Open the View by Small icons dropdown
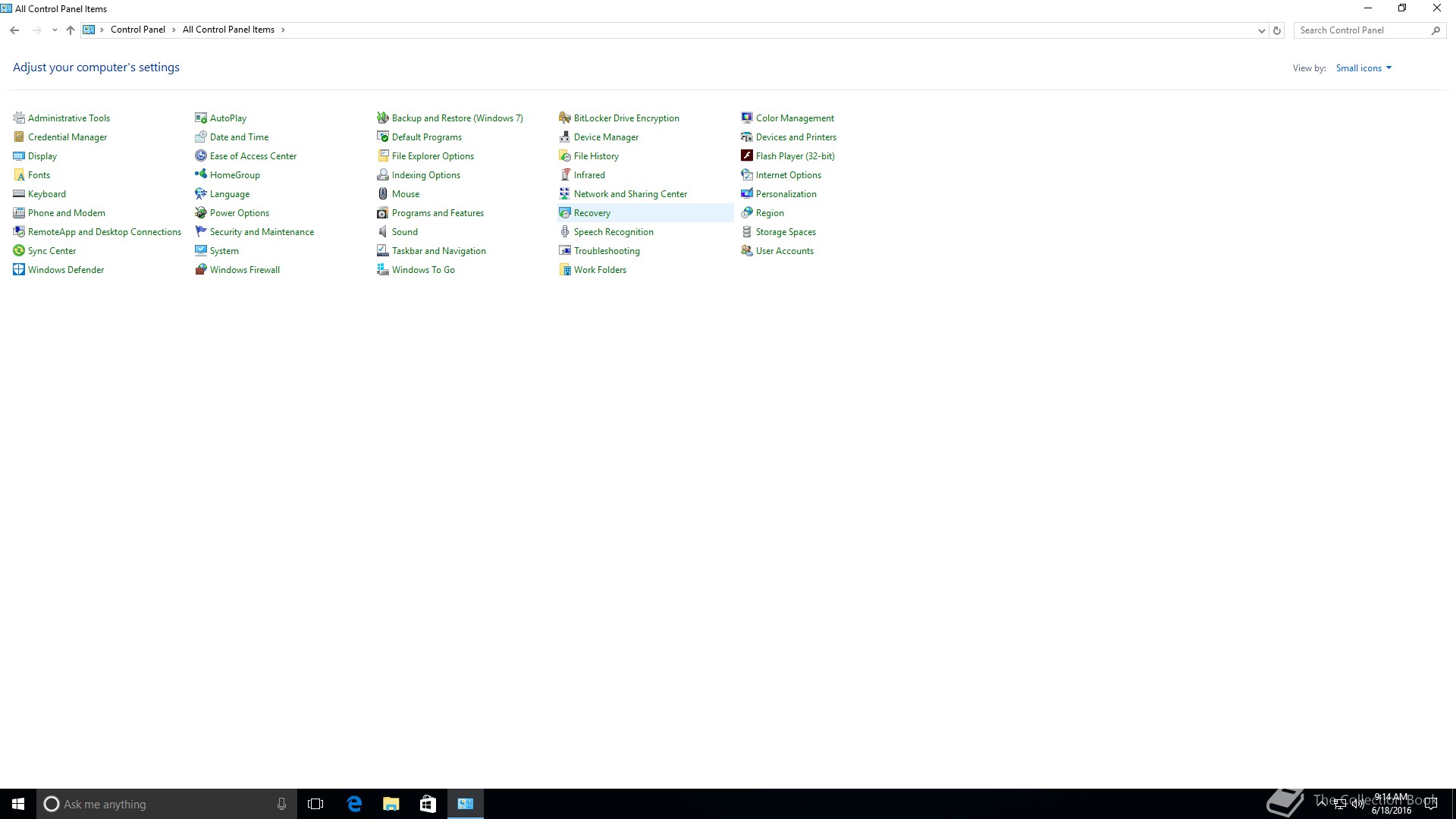The width and height of the screenshot is (1456, 819). click(x=1363, y=68)
